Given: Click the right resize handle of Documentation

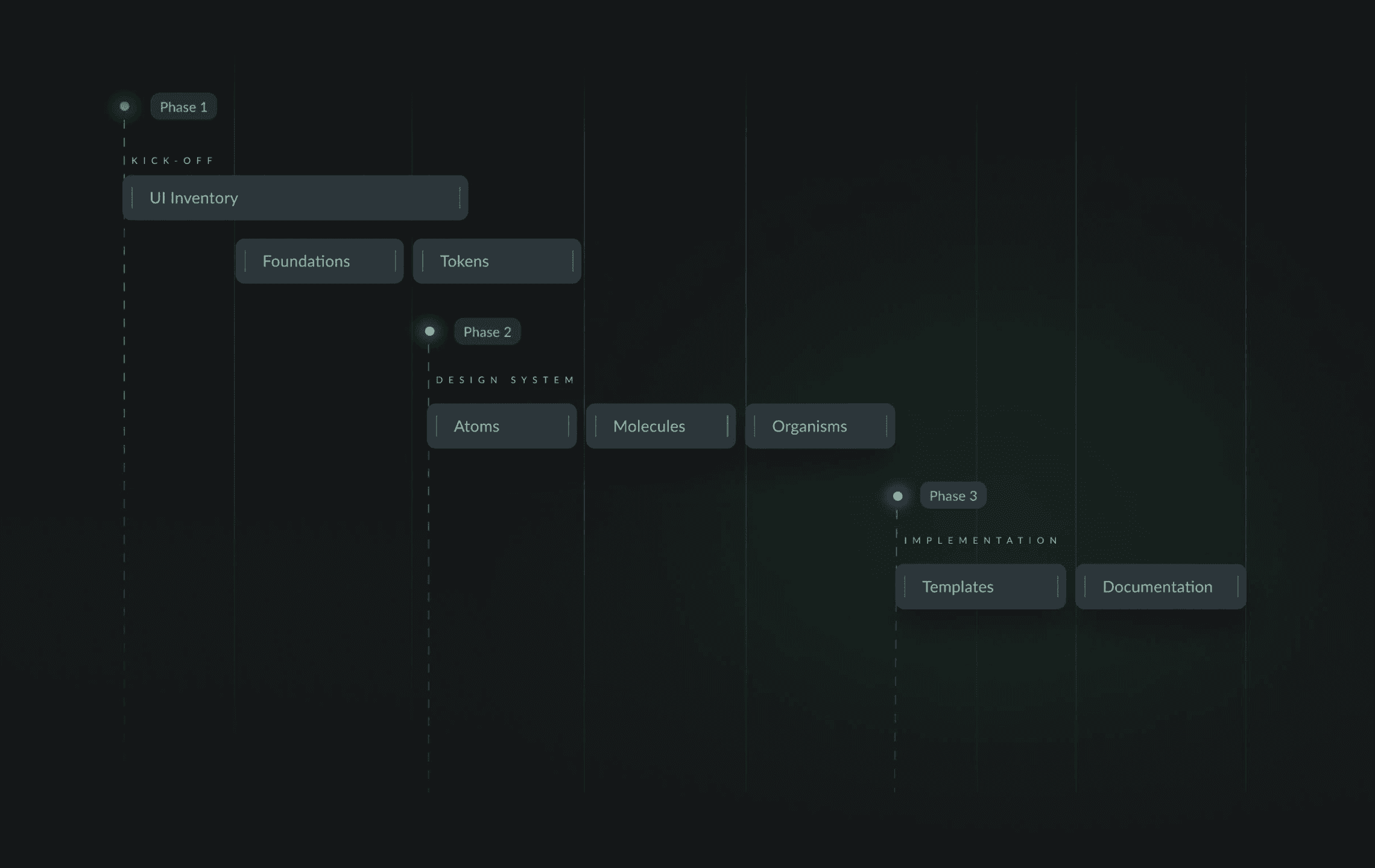Looking at the screenshot, I should tap(1237, 587).
